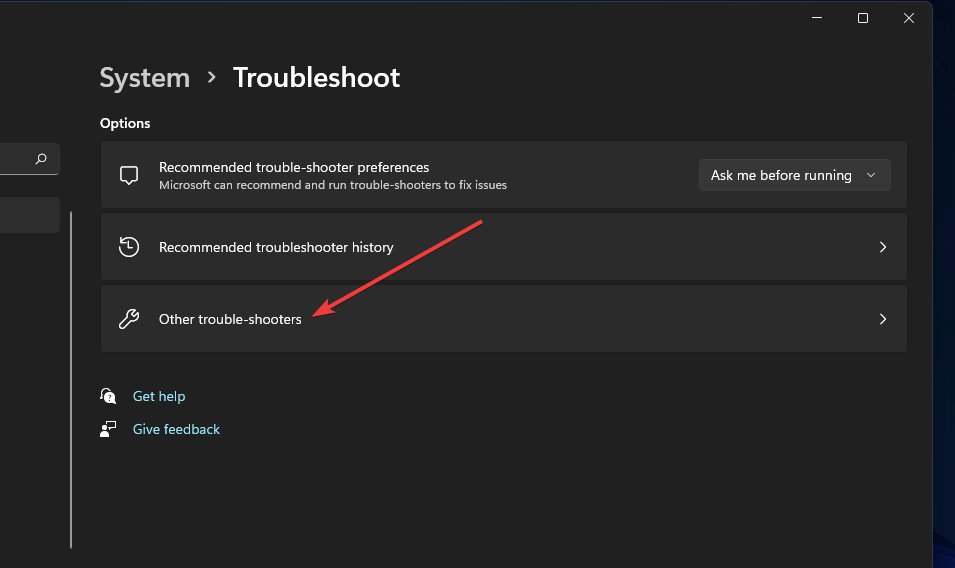Click the history clock icon

pyautogui.click(x=128, y=247)
